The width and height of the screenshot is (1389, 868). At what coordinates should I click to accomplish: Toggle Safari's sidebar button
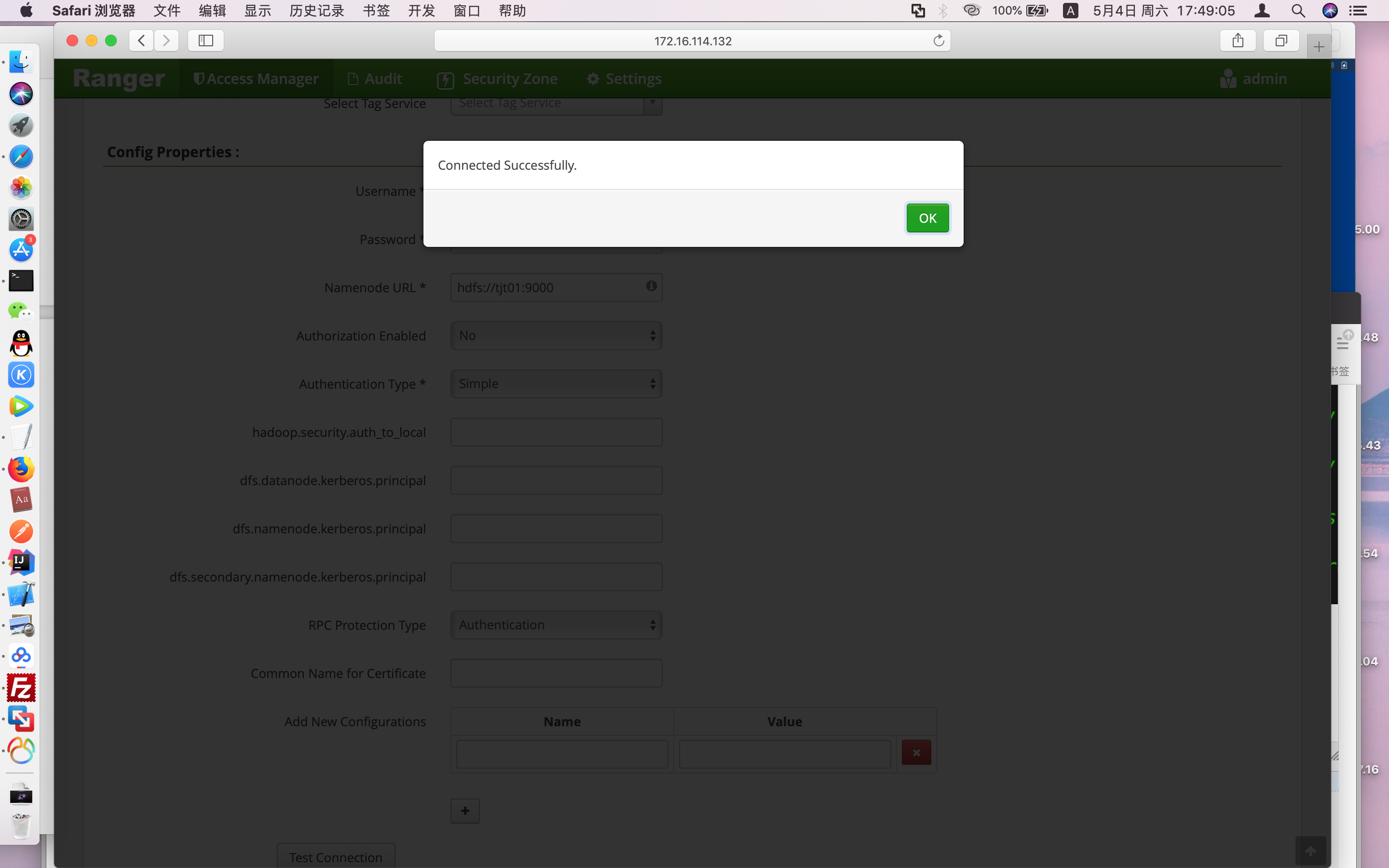click(x=206, y=41)
